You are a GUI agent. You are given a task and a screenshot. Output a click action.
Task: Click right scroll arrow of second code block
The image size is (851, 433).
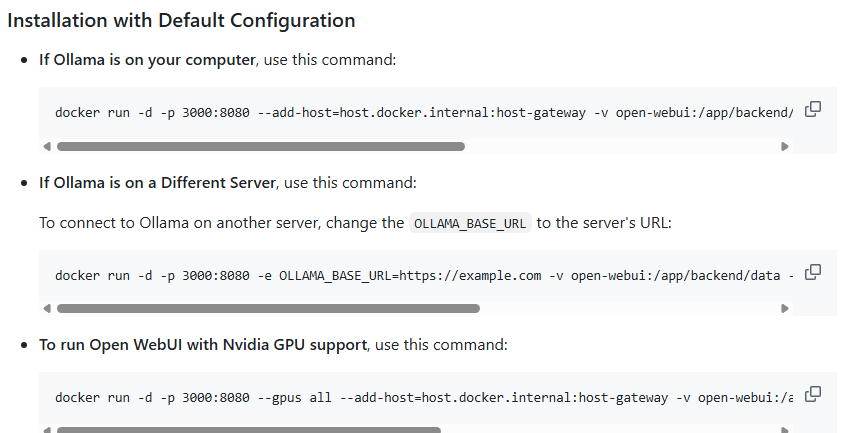tap(785, 309)
